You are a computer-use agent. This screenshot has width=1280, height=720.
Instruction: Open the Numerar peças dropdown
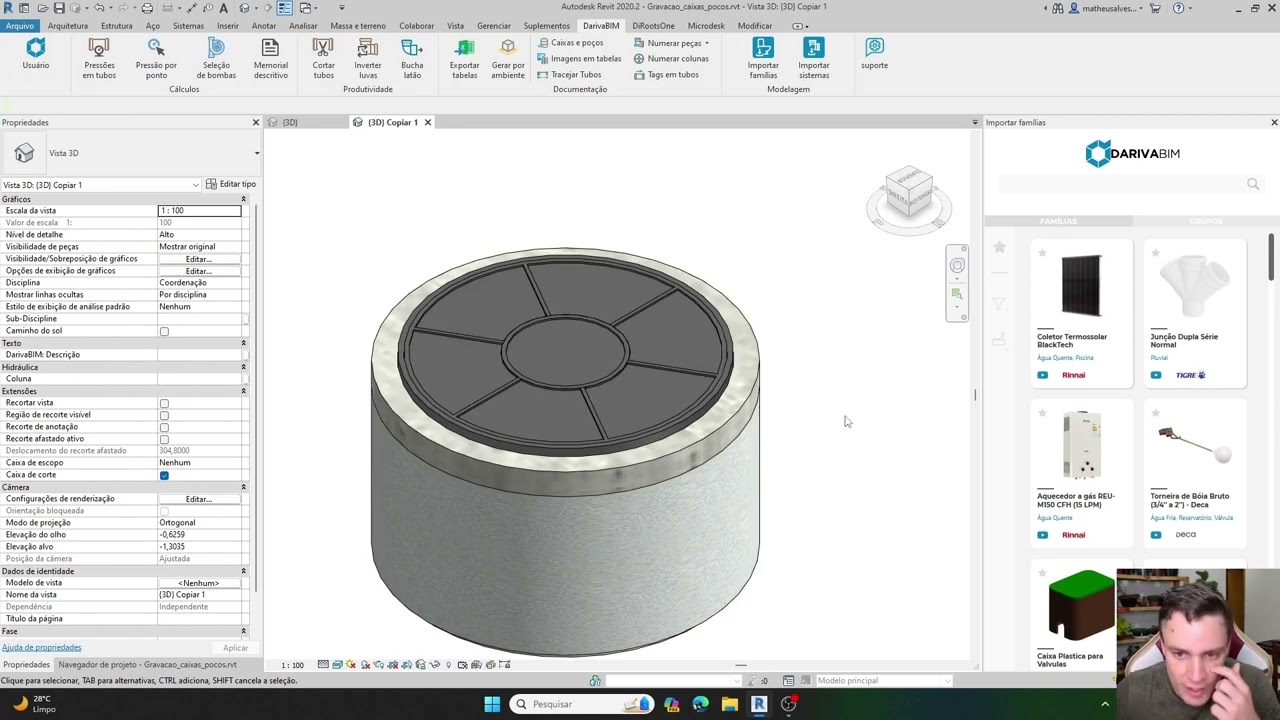[706, 43]
